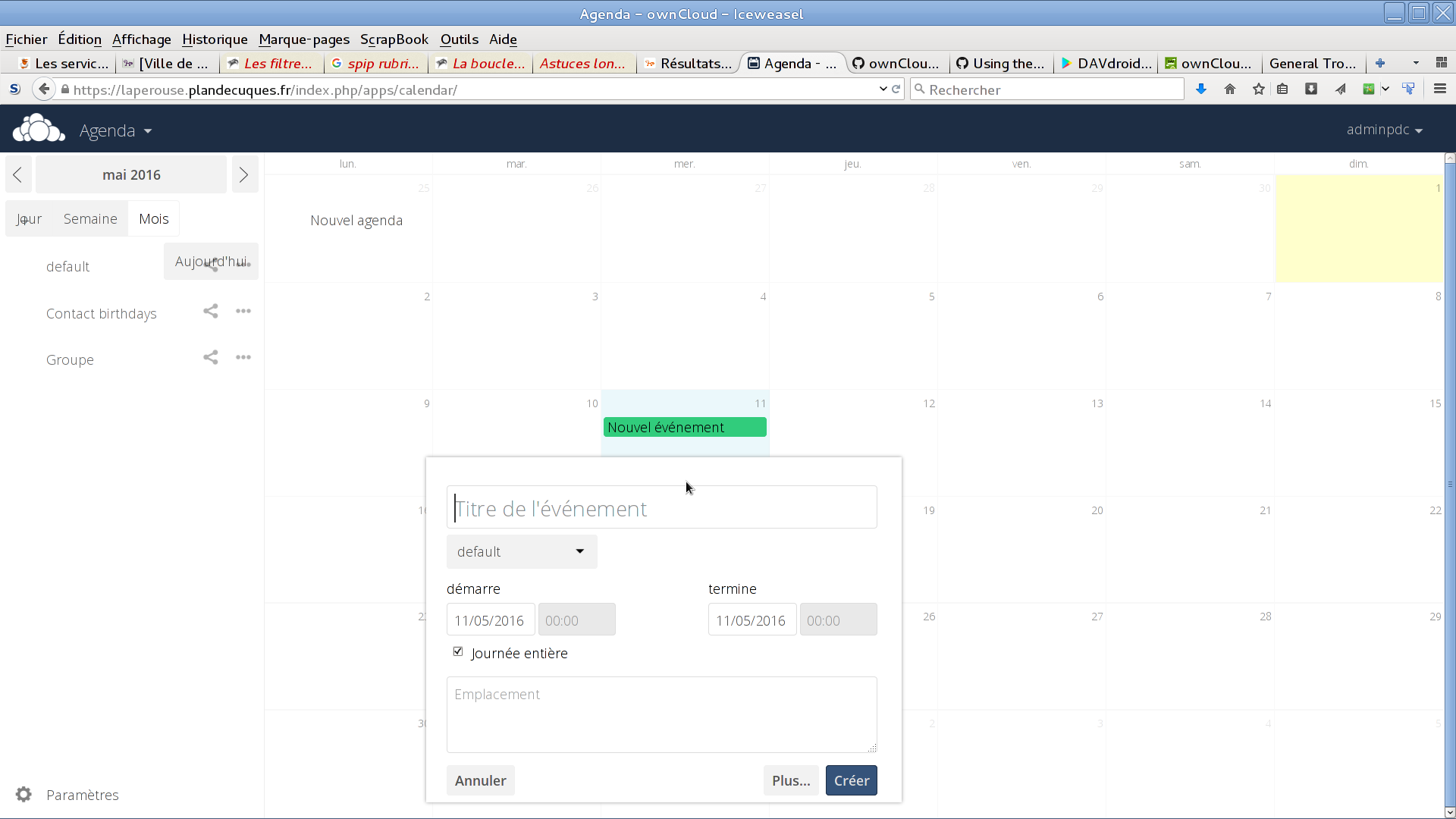The image size is (1456, 819).
Task: Open the adminpdc user menu
Action: pos(1384,130)
